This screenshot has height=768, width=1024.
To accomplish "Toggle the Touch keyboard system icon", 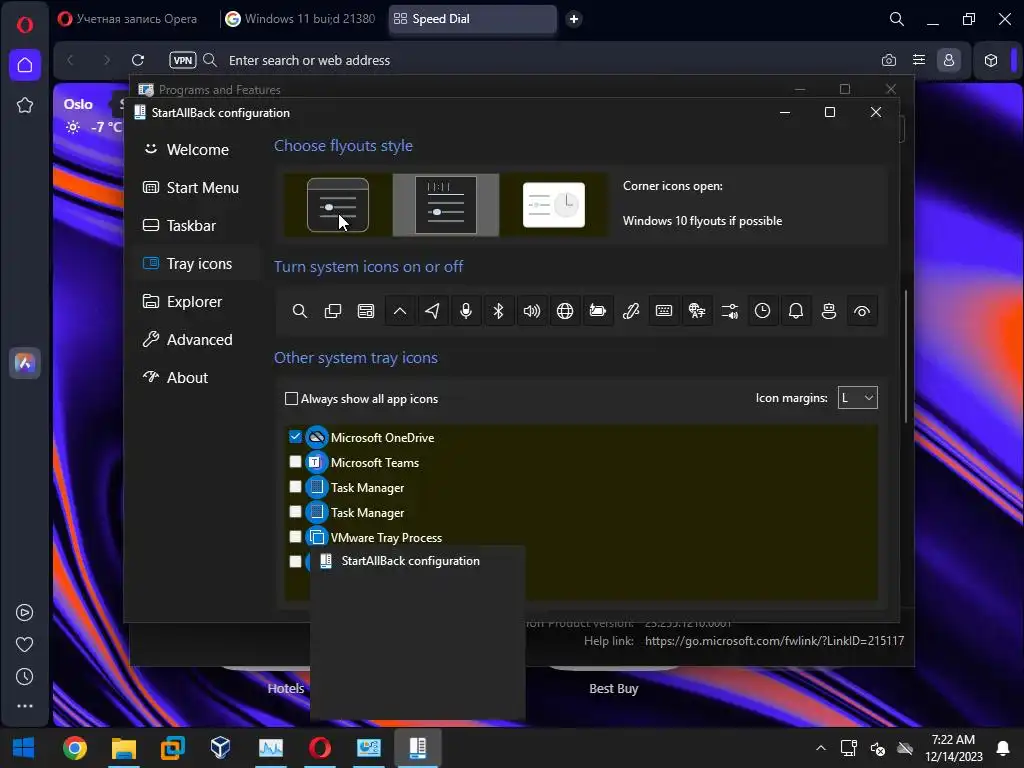I will coord(664,311).
